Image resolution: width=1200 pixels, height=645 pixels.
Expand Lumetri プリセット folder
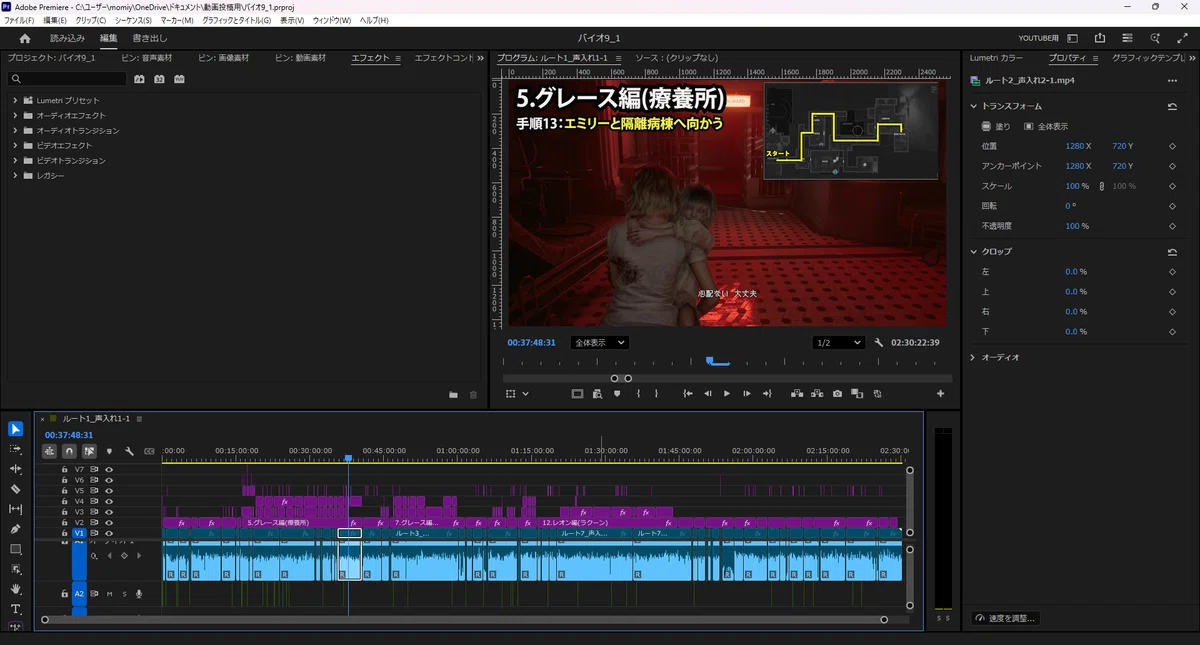click(16, 100)
